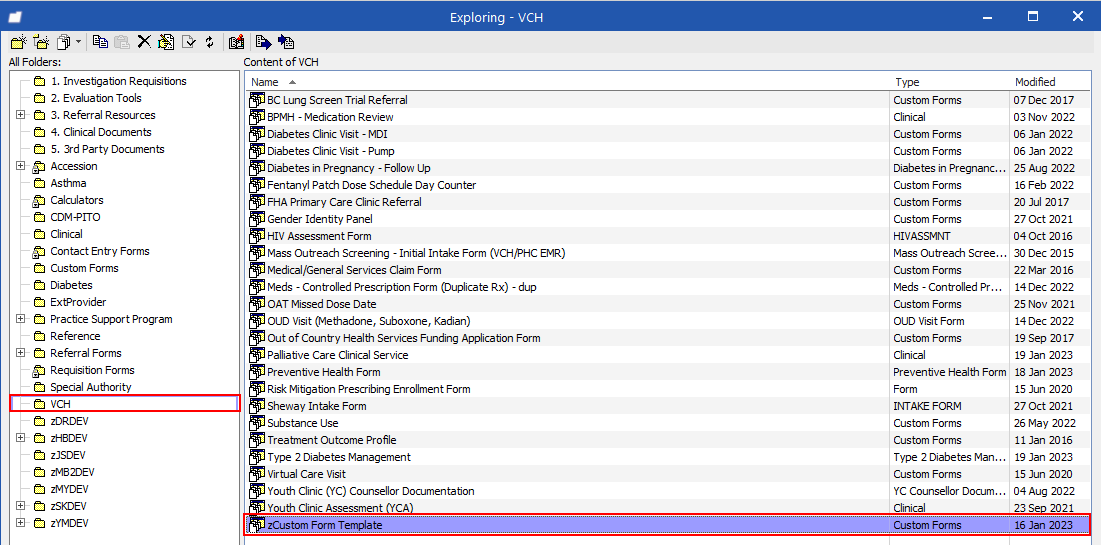Expand the Accession folder node

point(20,166)
